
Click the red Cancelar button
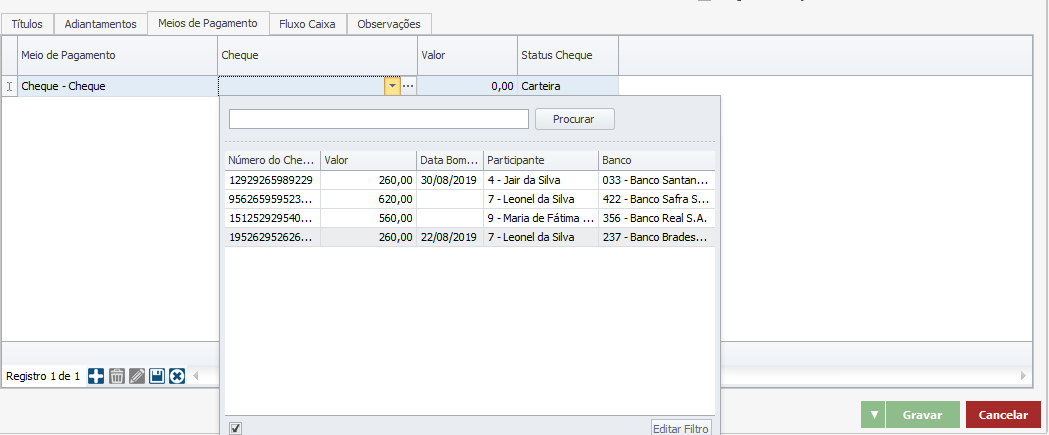click(x=1003, y=415)
